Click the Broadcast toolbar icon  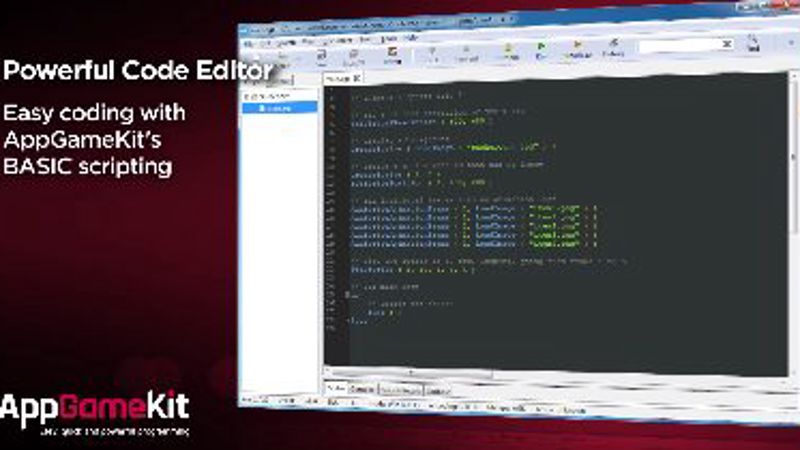pyautogui.click(x=578, y=49)
